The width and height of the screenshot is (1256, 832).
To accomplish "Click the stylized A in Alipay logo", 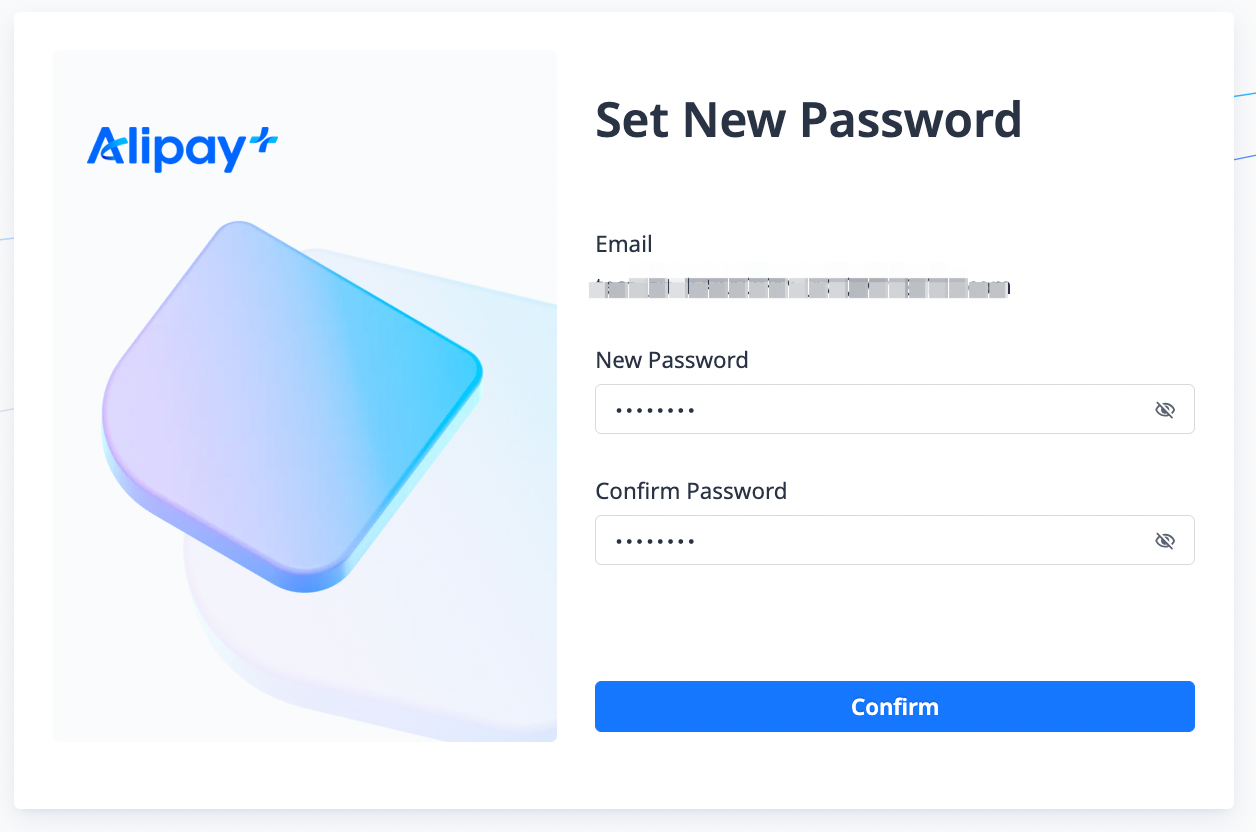I will point(106,148).
